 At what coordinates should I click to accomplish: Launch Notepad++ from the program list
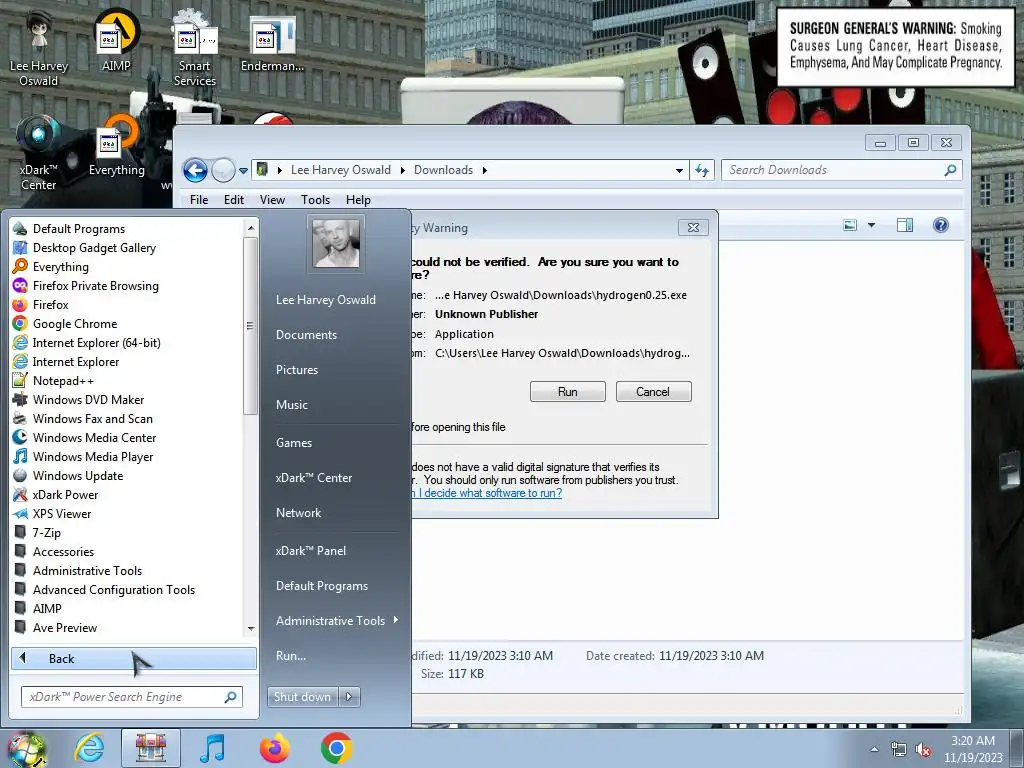[63, 381]
